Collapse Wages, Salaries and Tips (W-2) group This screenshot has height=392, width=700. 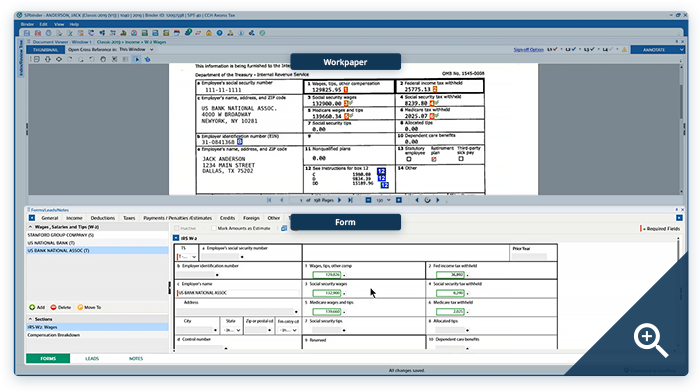tap(30, 227)
